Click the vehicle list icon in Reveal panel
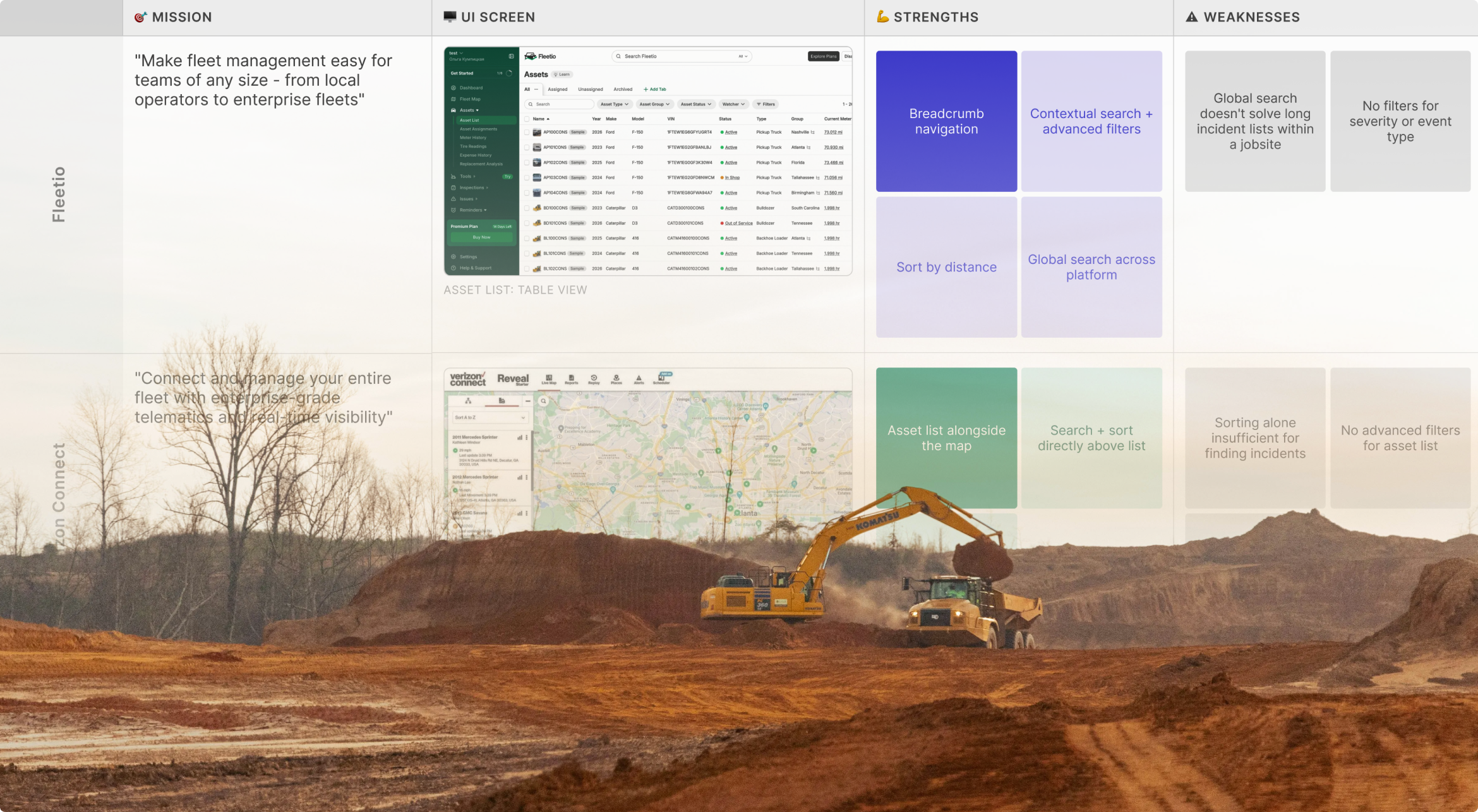 click(502, 401)
